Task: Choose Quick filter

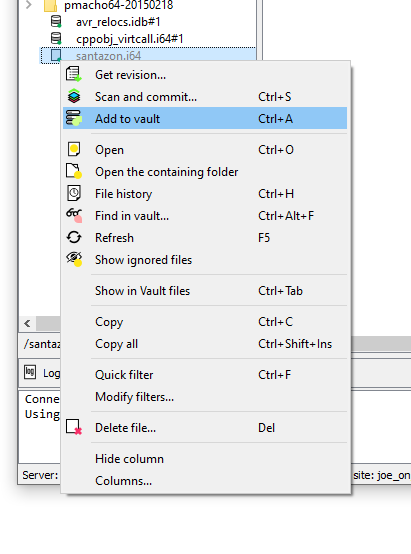Action: (205, 375)
